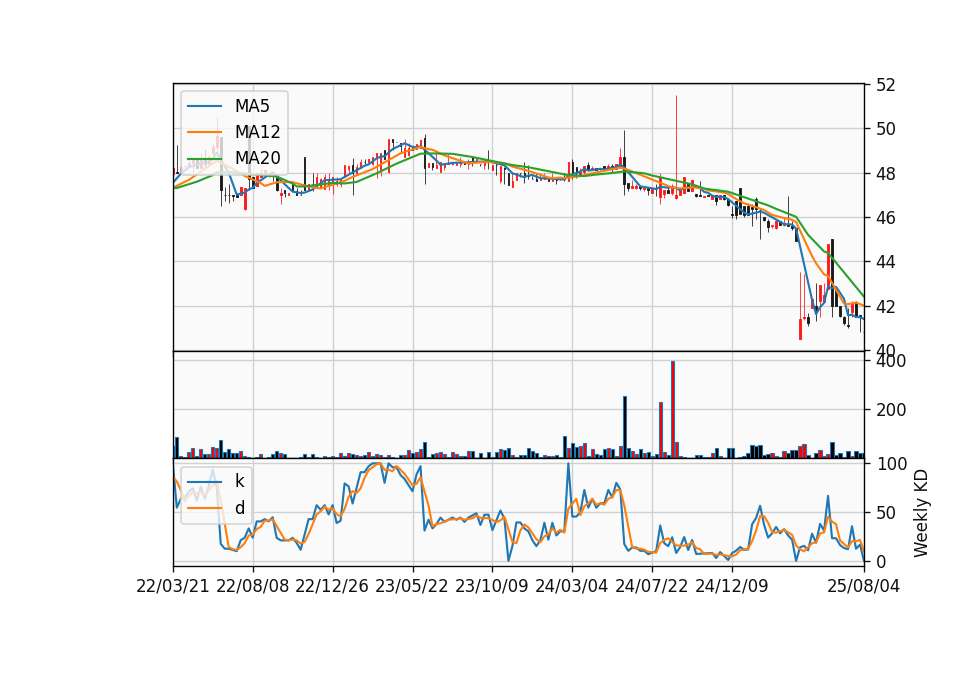
Task: Click the MA5 legend label
Action: pyautogui.click(x=252, y=106)
